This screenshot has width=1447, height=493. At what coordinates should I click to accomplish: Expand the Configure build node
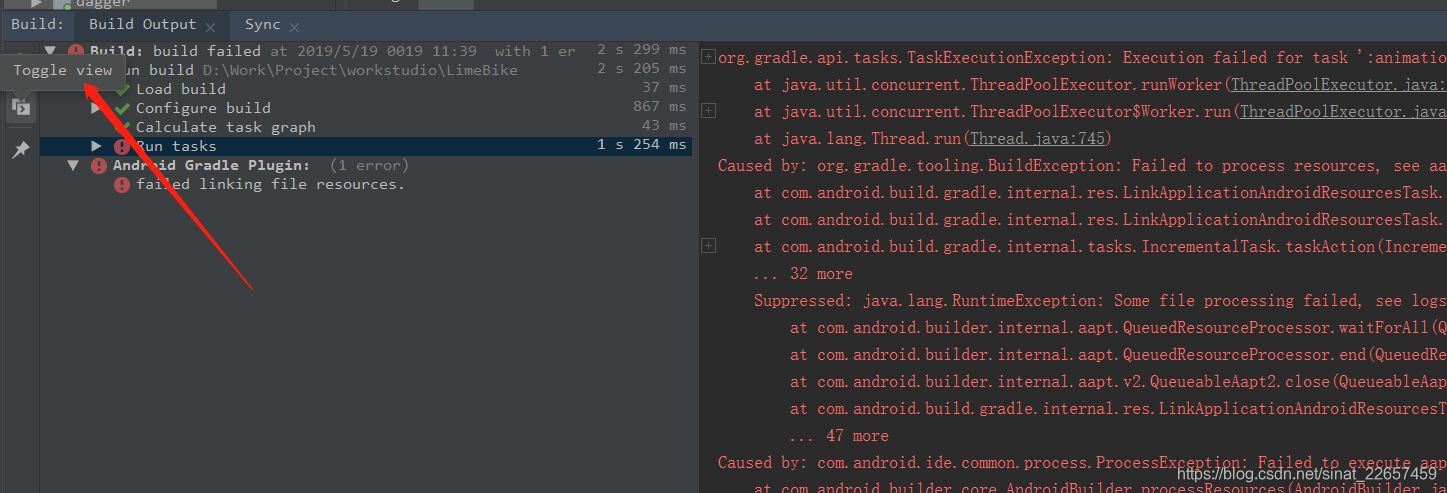(96, 108)
